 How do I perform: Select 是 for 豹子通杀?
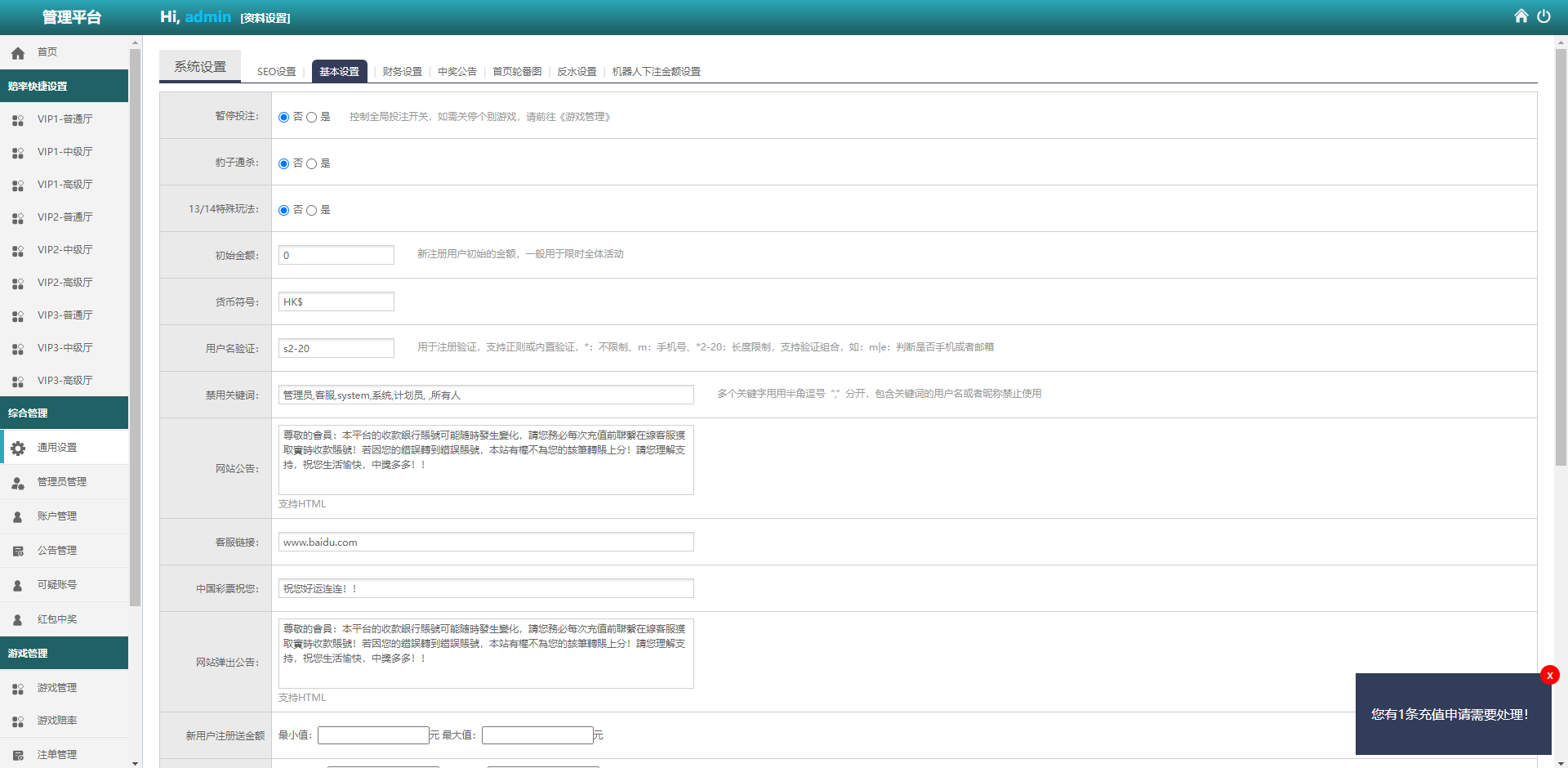pos(311,164)
